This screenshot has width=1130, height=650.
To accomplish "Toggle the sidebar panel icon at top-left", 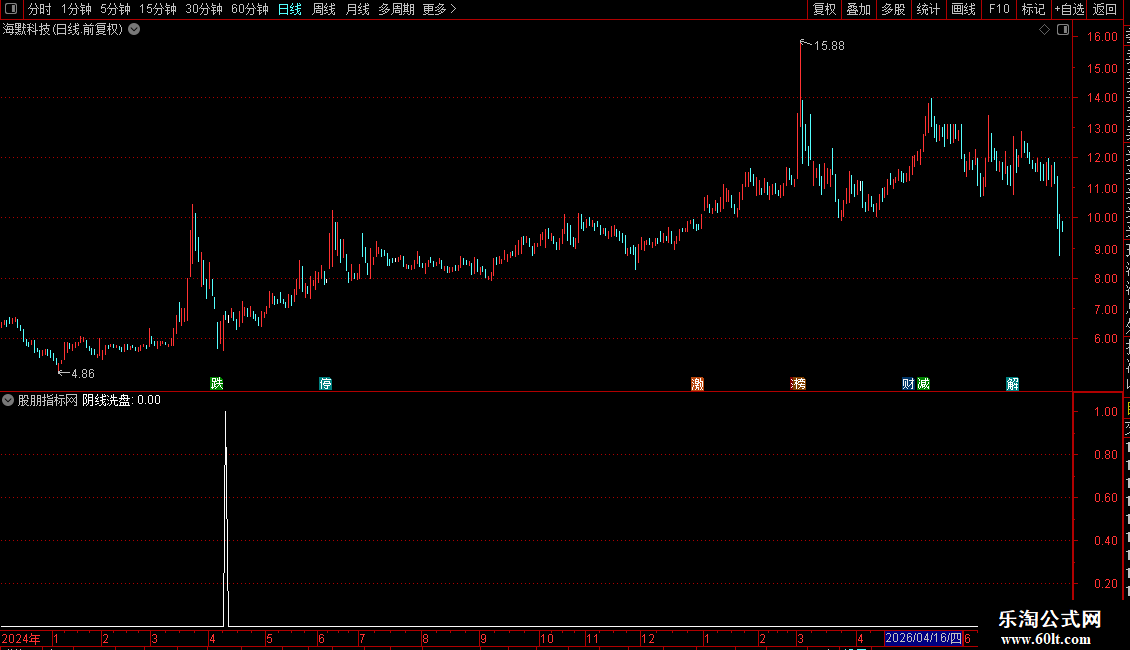I will 11,9.
